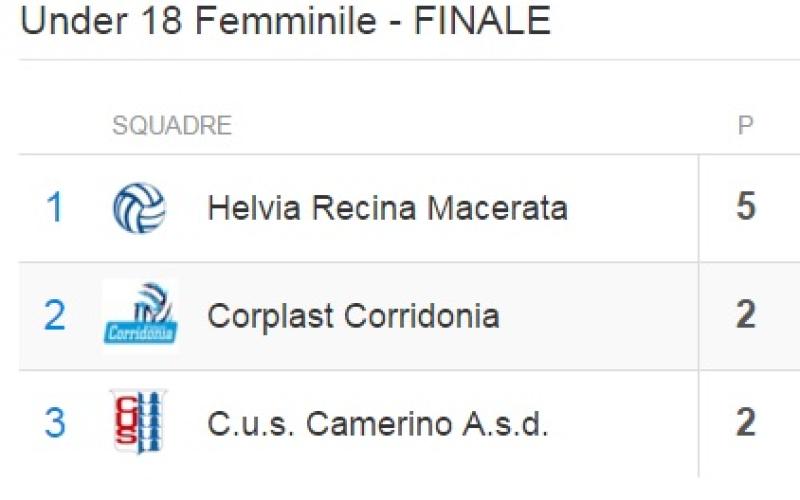Viewport: 800px width, 500px height.
Task: Select rank number 2 in the standings
Action: point(54,316)
